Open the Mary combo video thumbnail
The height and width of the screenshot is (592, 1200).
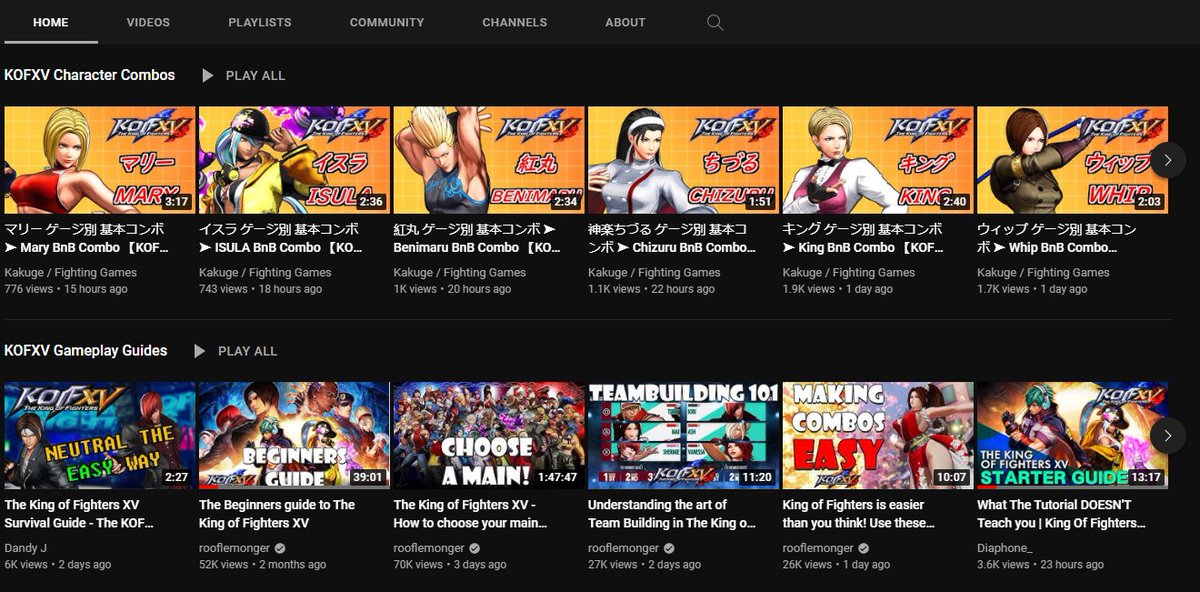pyautogui.click(x=100, y=160)
